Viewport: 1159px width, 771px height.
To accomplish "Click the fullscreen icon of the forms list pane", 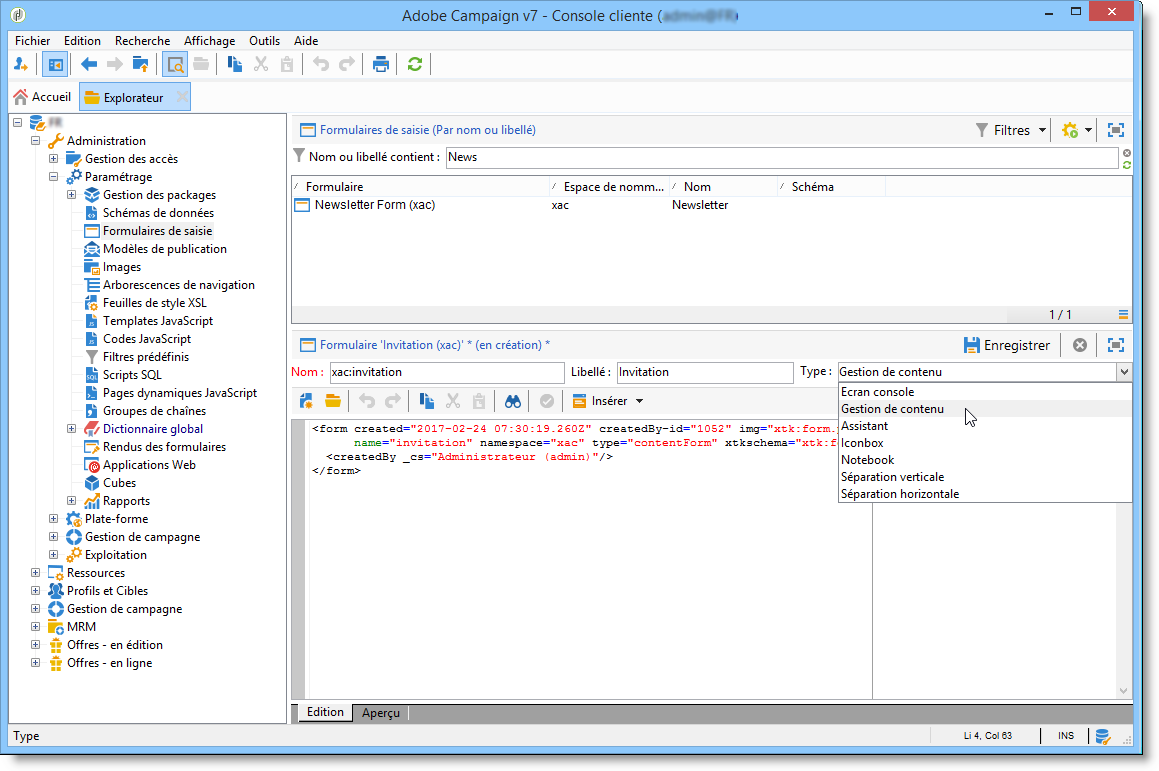I will click(1115, 130).
